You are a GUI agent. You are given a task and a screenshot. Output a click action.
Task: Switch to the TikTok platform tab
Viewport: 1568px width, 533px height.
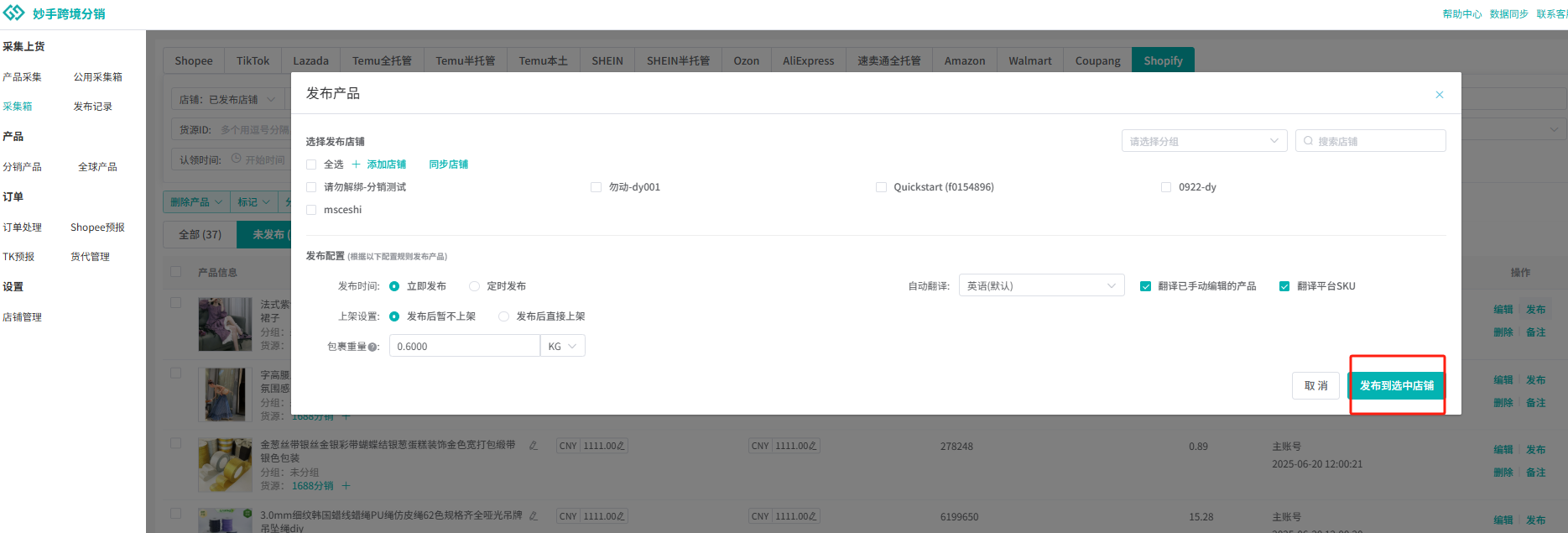[x=253, y=60]
